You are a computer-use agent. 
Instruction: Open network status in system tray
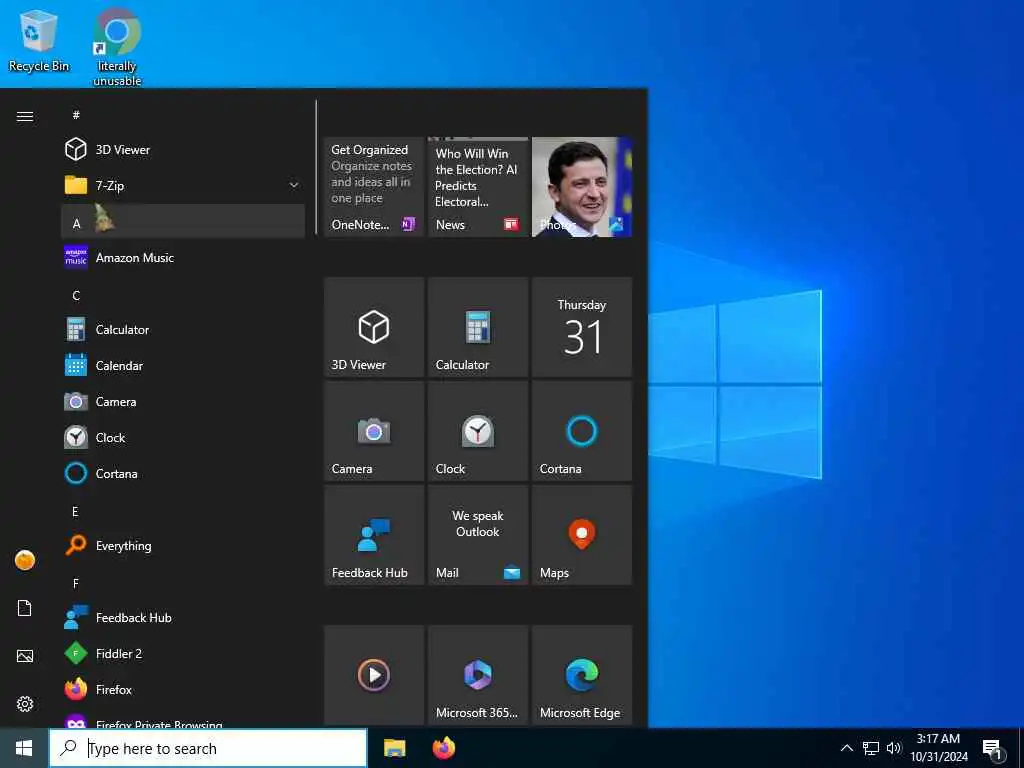(871, 748)
